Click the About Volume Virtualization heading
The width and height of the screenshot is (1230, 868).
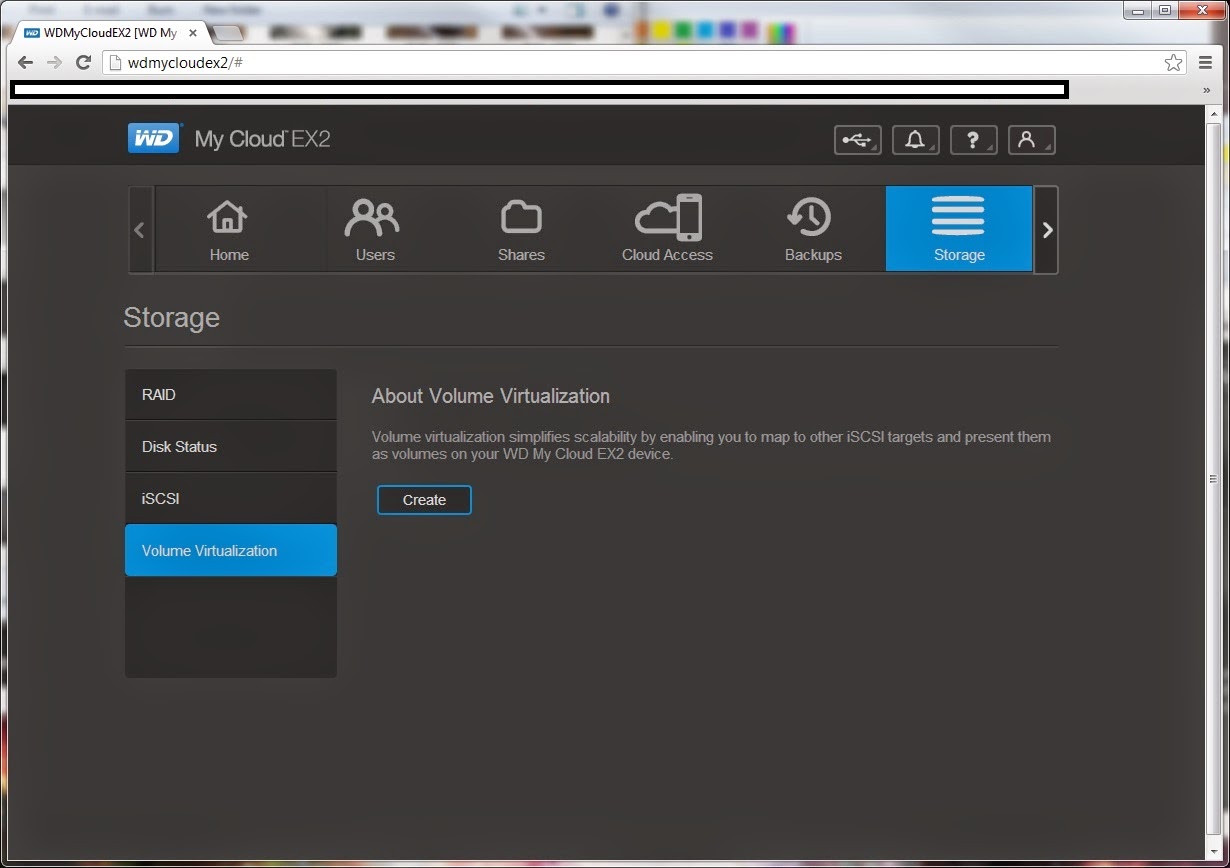tap(490, 396)
